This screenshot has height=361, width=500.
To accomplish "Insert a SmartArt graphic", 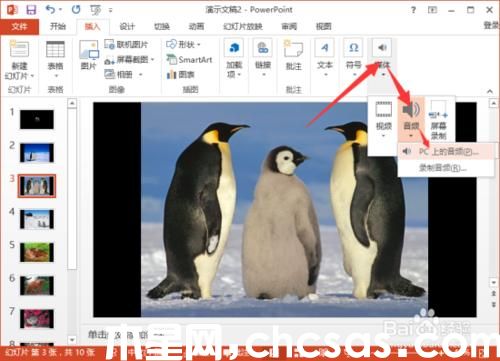I will [189, 60].
